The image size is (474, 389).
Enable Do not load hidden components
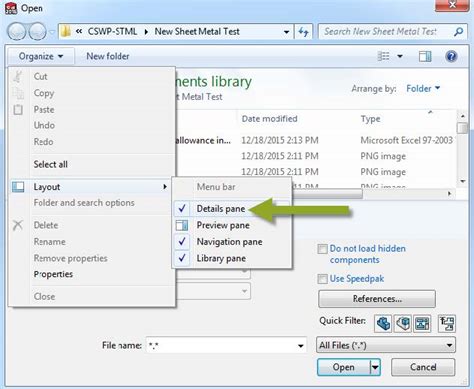322,249
